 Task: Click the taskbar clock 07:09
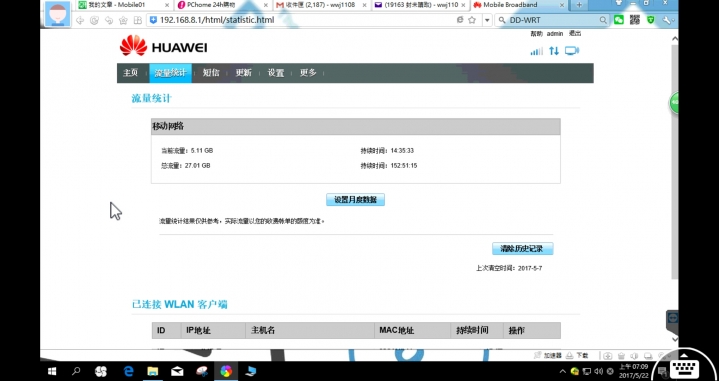pyautogui.click(x=634, y=371)
